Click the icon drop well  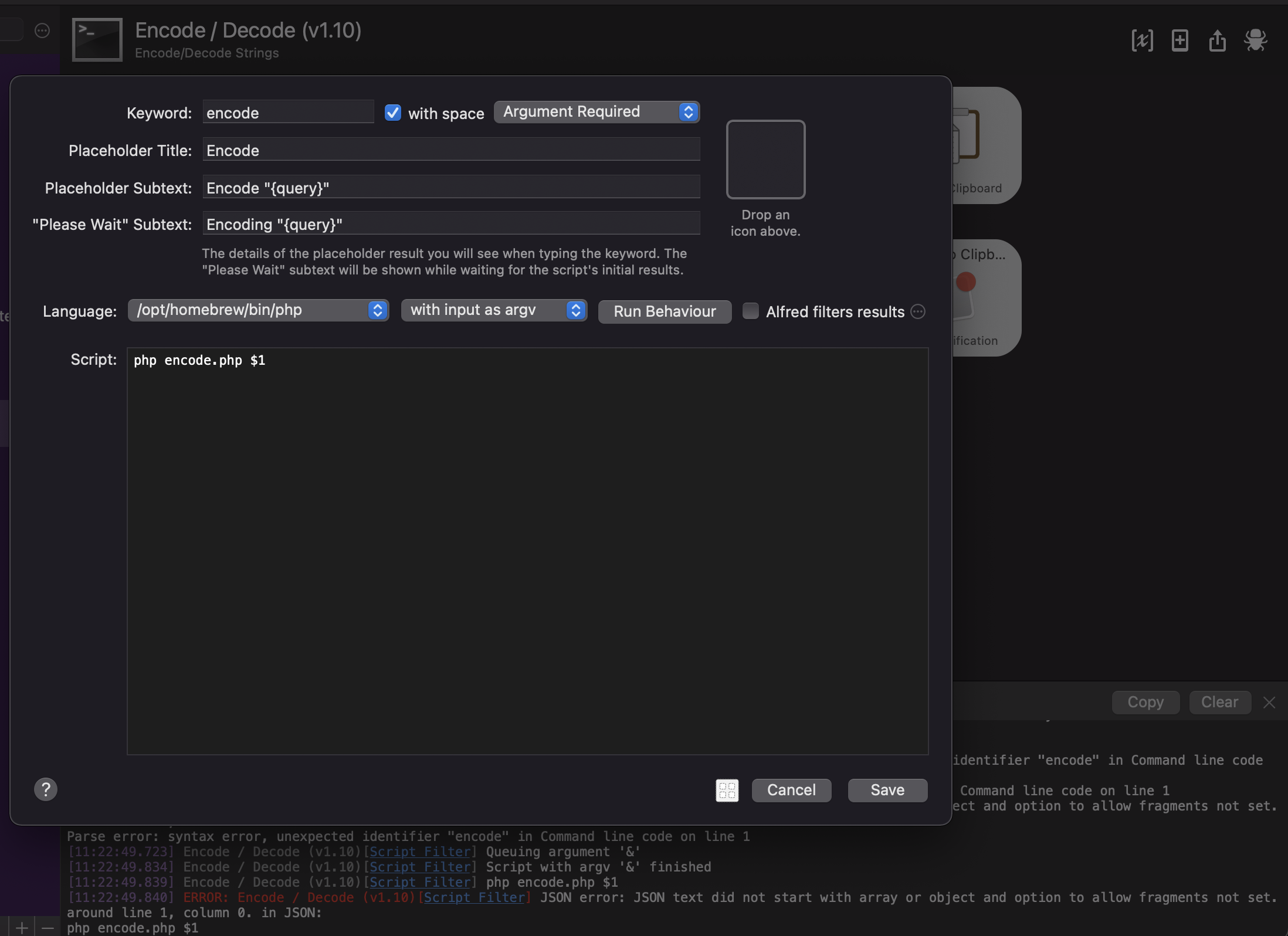(765, 160)
